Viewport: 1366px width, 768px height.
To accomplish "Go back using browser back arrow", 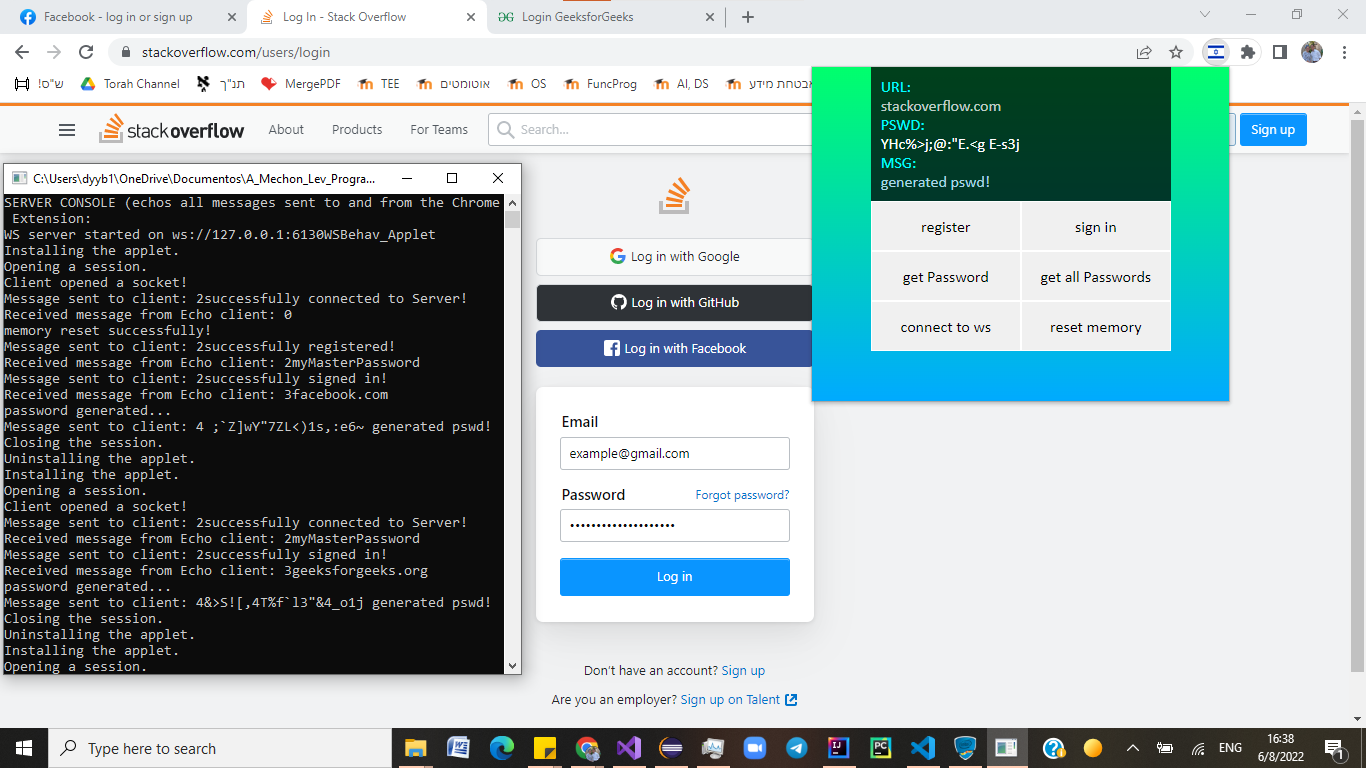I will pos(22,52).
